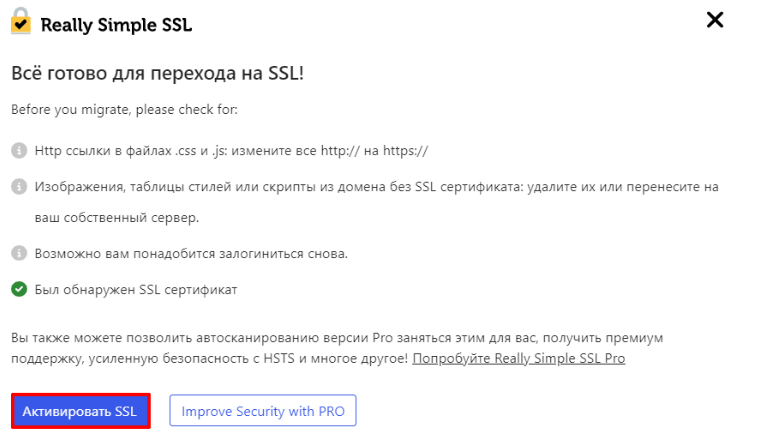Click Был обнаружен SSL сертификат text

pyautogui.click(x=136, y=290)
